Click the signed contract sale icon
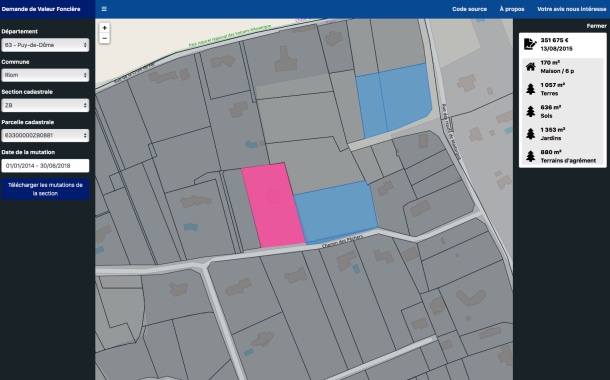Image resolution: width=610 pixels, height=380 pixels. coord(530,44)
